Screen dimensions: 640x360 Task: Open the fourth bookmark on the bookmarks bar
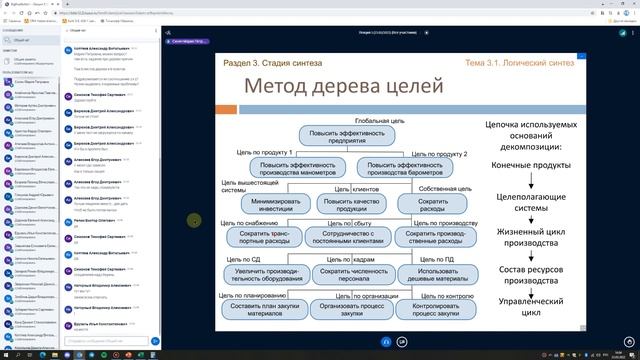[x=117, y=21]
